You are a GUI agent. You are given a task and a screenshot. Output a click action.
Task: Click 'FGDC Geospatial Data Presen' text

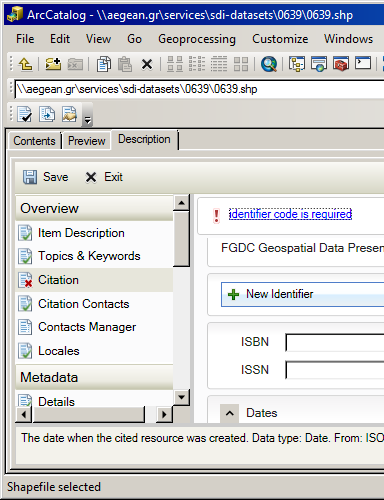coord(302,248)
